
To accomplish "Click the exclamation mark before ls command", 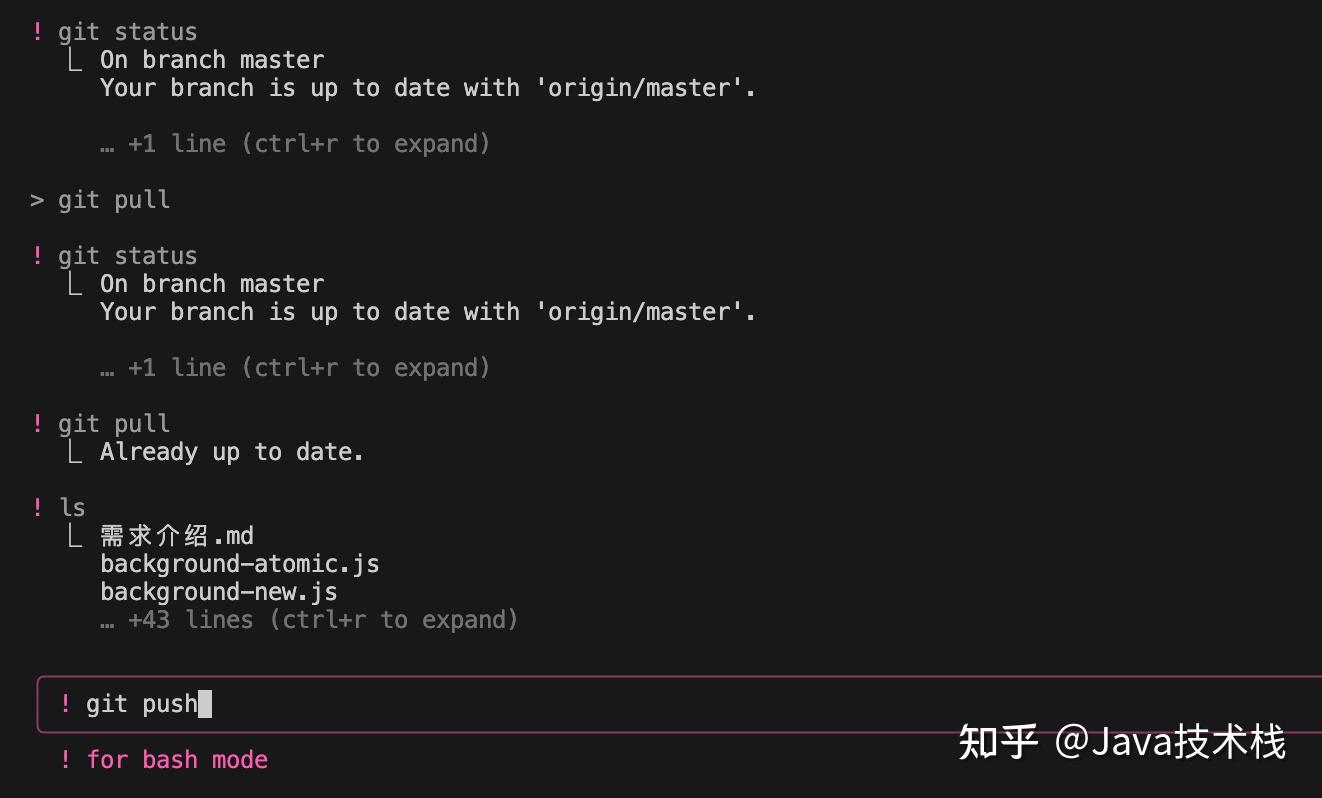I will (37, 508).
